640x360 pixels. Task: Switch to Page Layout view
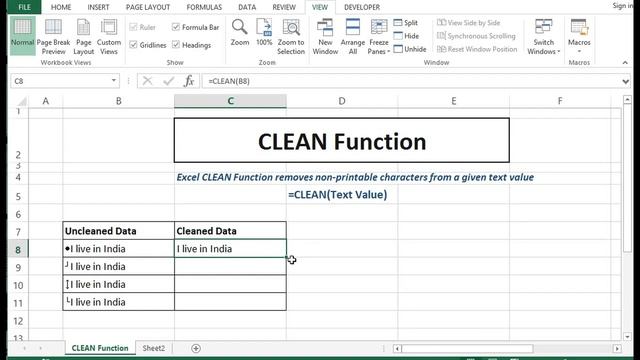pyautogui.click(x=84, y=36)
